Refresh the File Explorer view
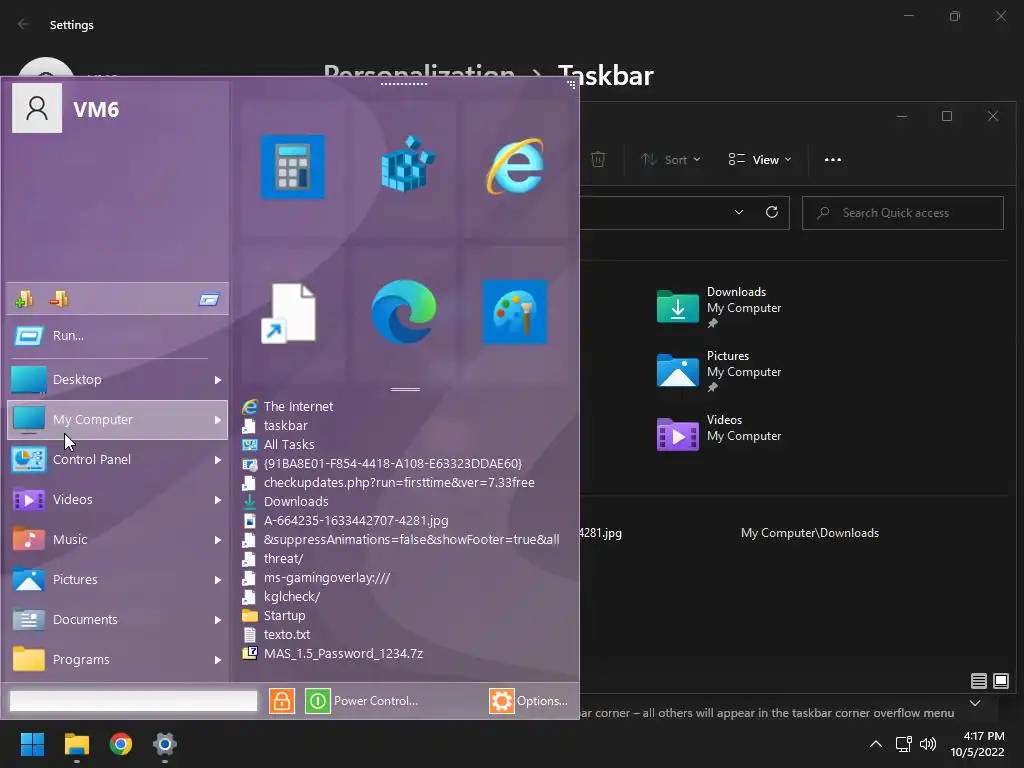Screen dimensions: 1024x768 [x=772, y=212]
